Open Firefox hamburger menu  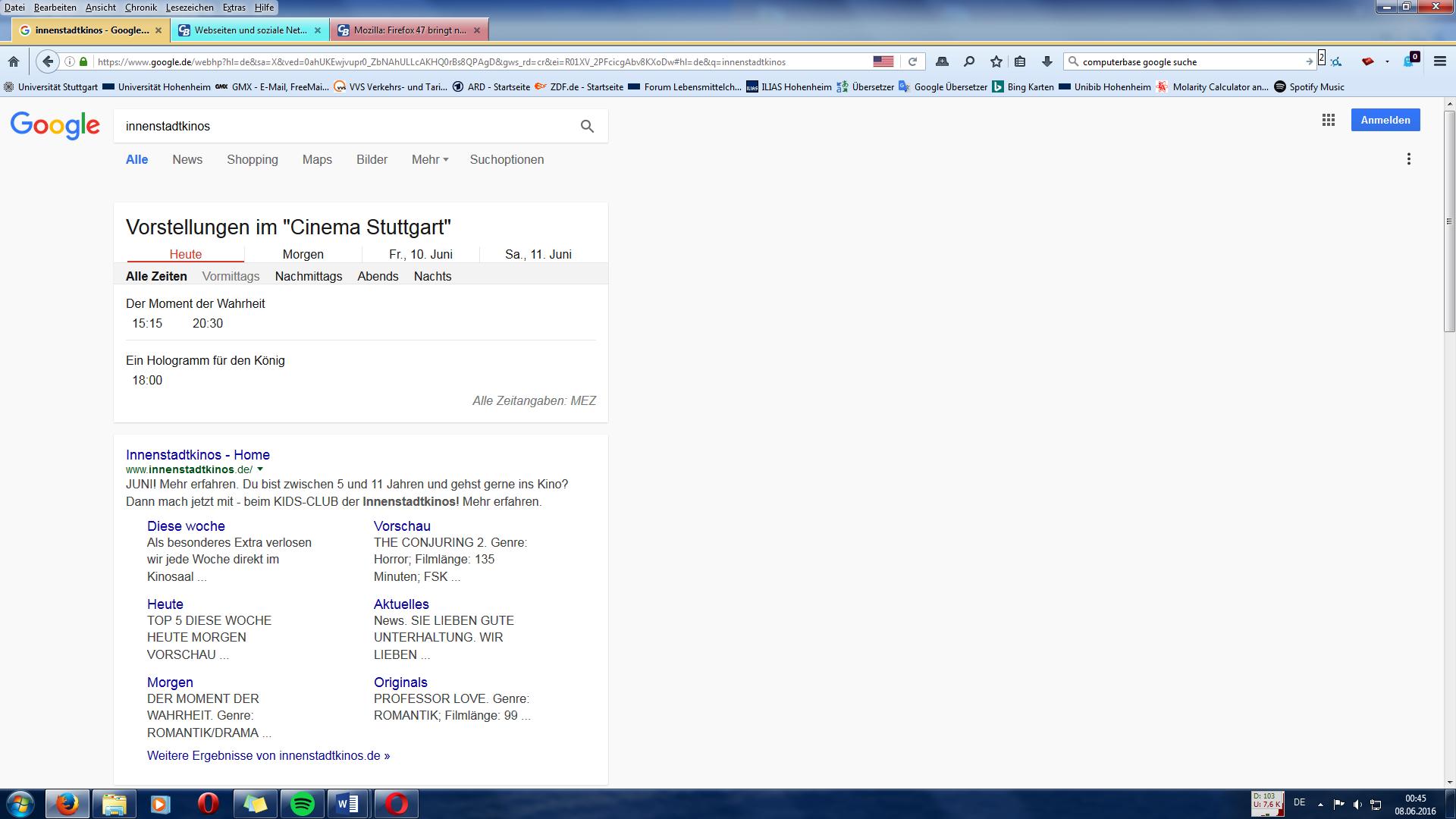click(1440, 61)
